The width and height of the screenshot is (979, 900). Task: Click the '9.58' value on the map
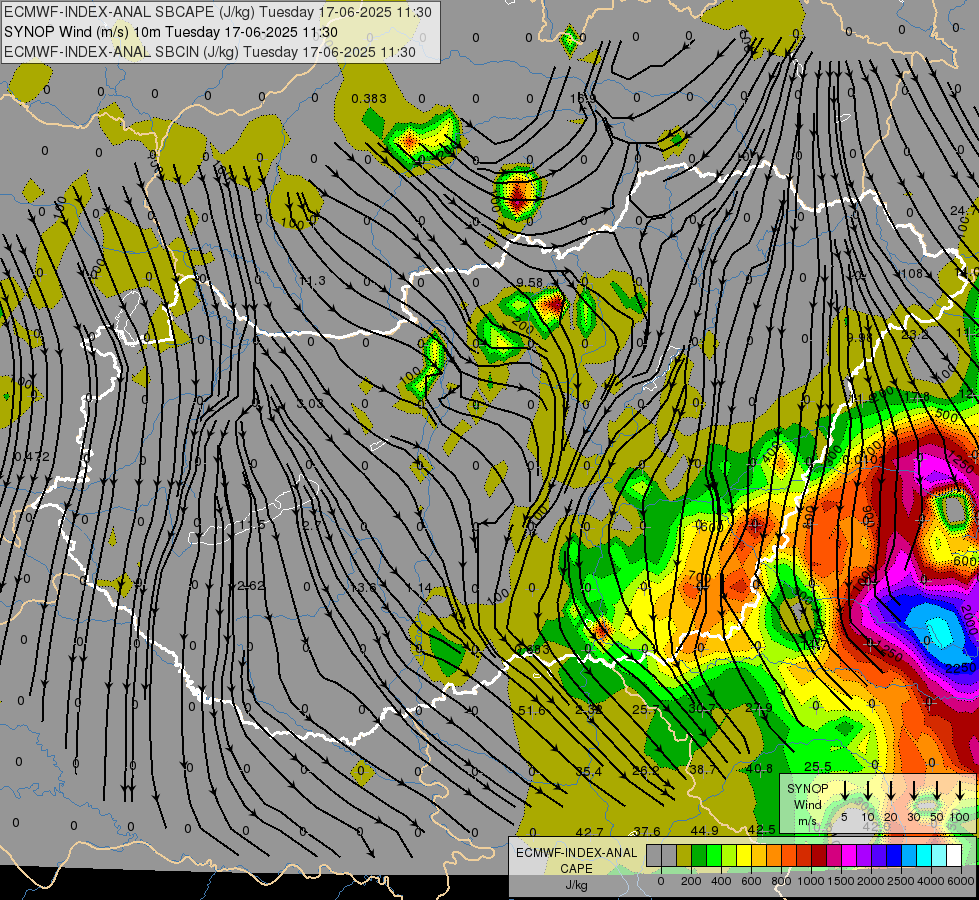click(x=529, y=282)
